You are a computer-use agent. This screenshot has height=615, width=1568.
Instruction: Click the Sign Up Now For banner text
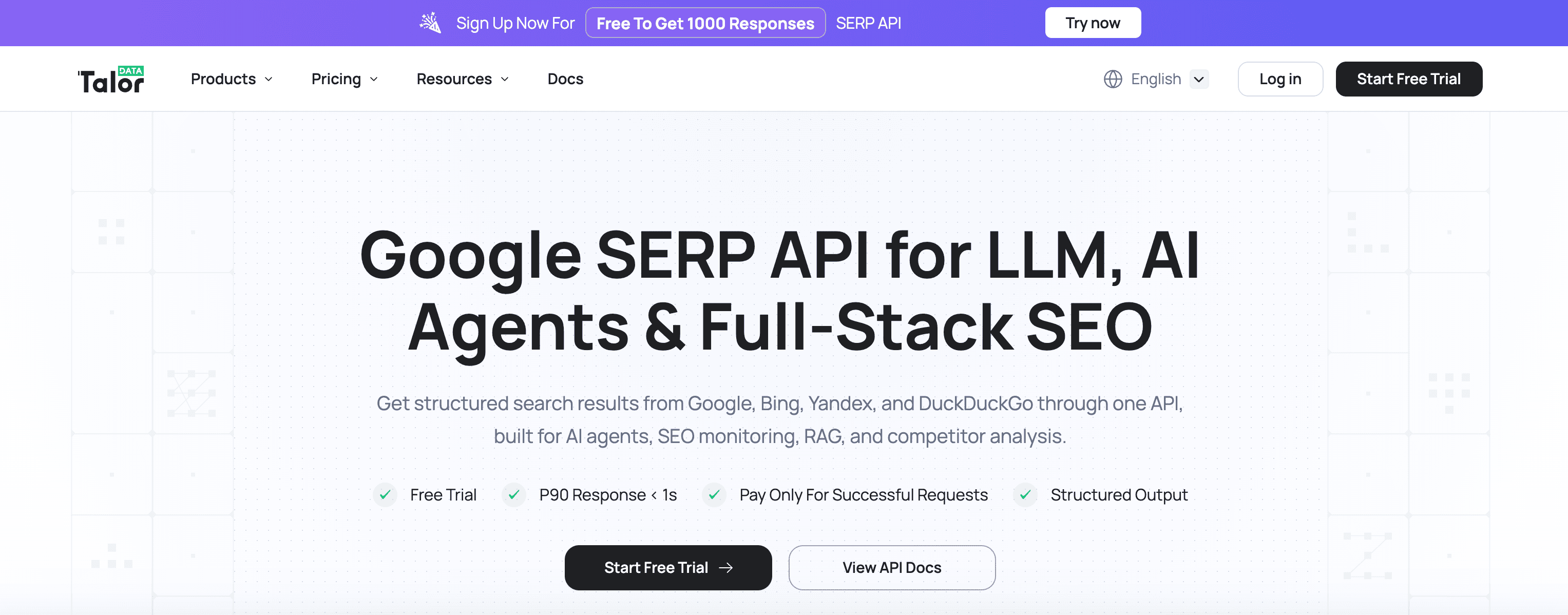(x=515, y=23)
